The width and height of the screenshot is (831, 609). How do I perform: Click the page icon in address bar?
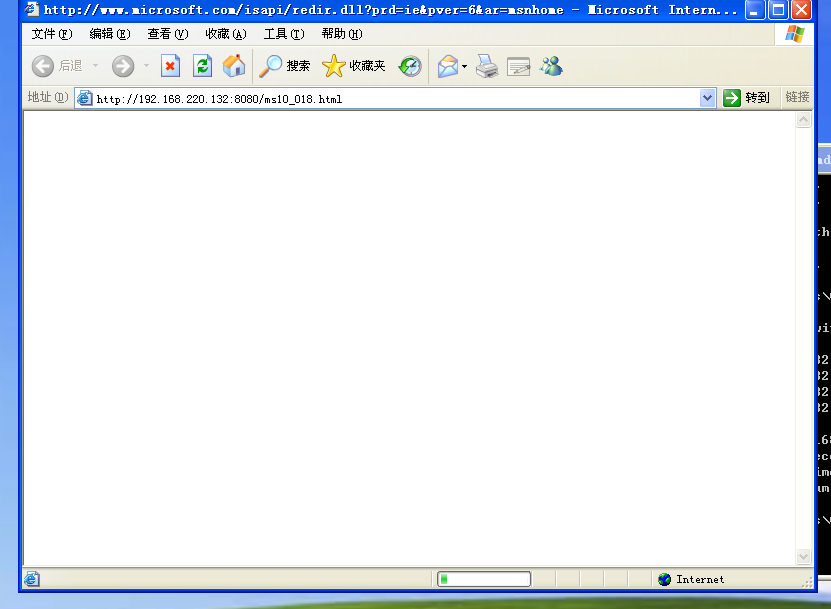point(84,99)
